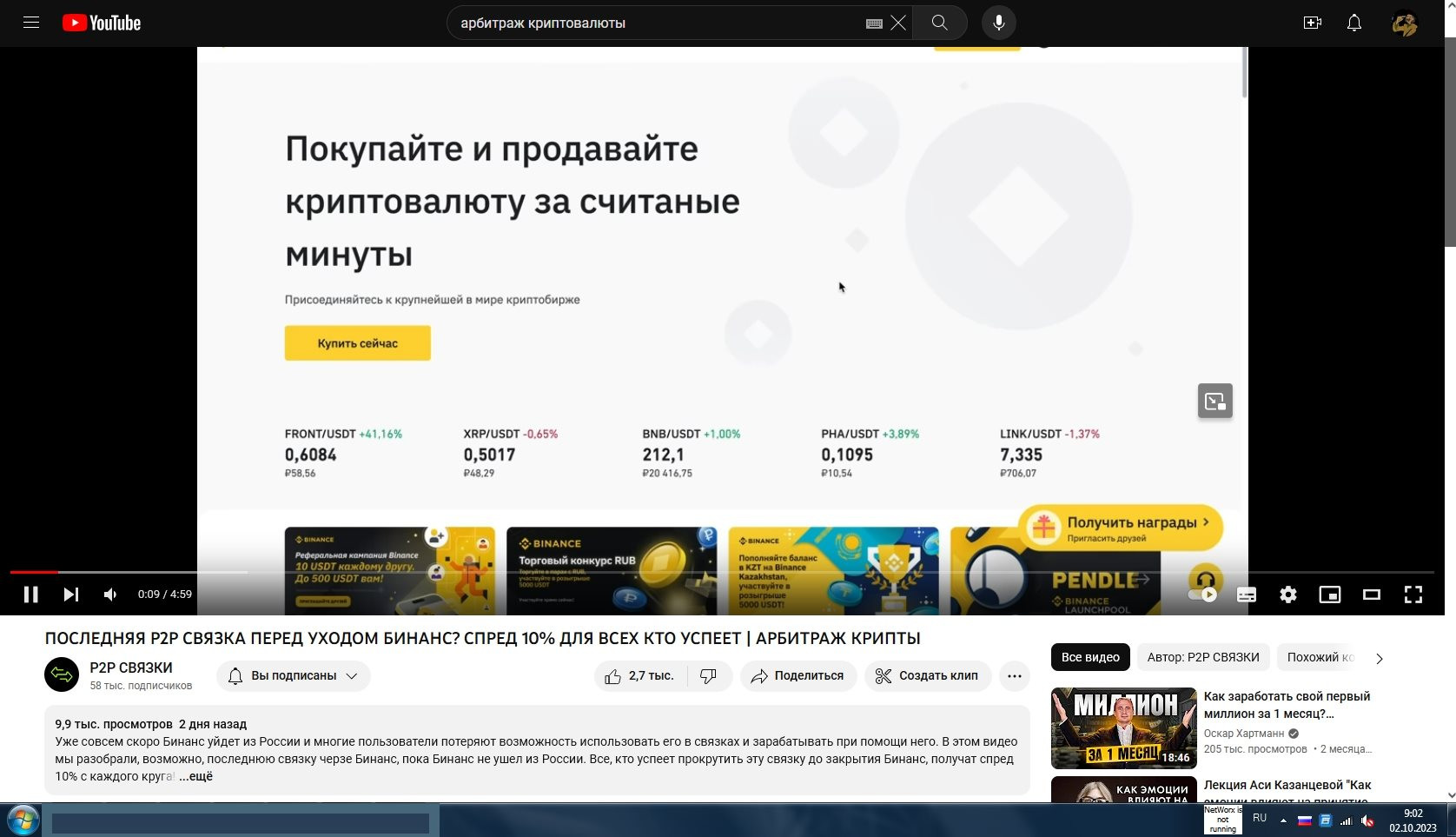
Task: Toggle theater mode
Action: pos(1372,595)
